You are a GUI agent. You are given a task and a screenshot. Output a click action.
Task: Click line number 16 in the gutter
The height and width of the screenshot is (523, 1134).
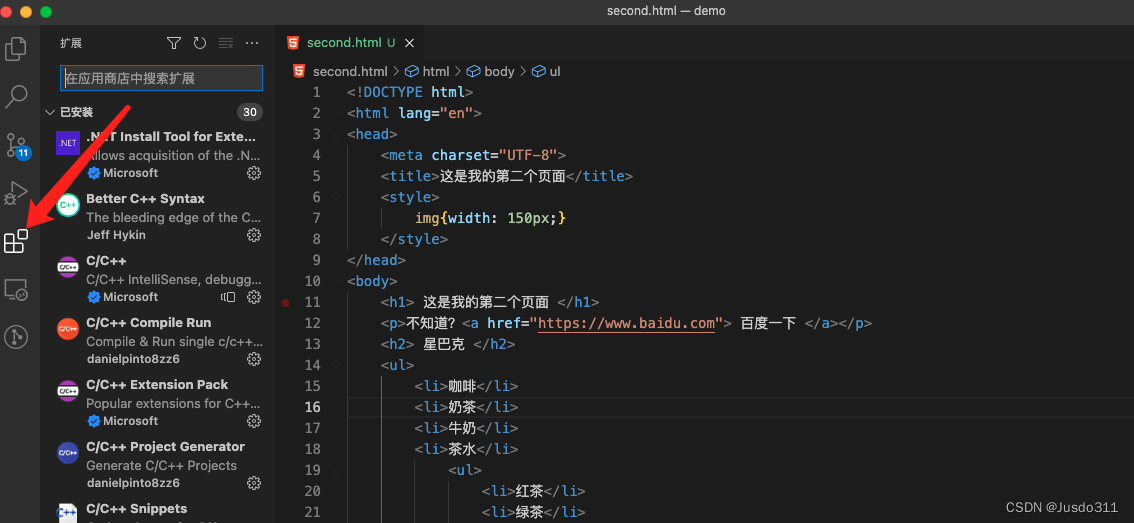coord(312,407)
